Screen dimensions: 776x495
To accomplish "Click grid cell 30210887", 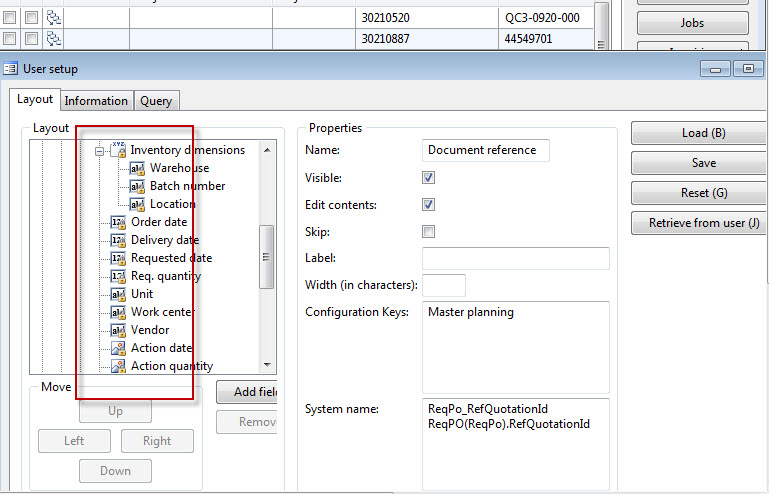I will pyautogui.click(x=427, y=39).
